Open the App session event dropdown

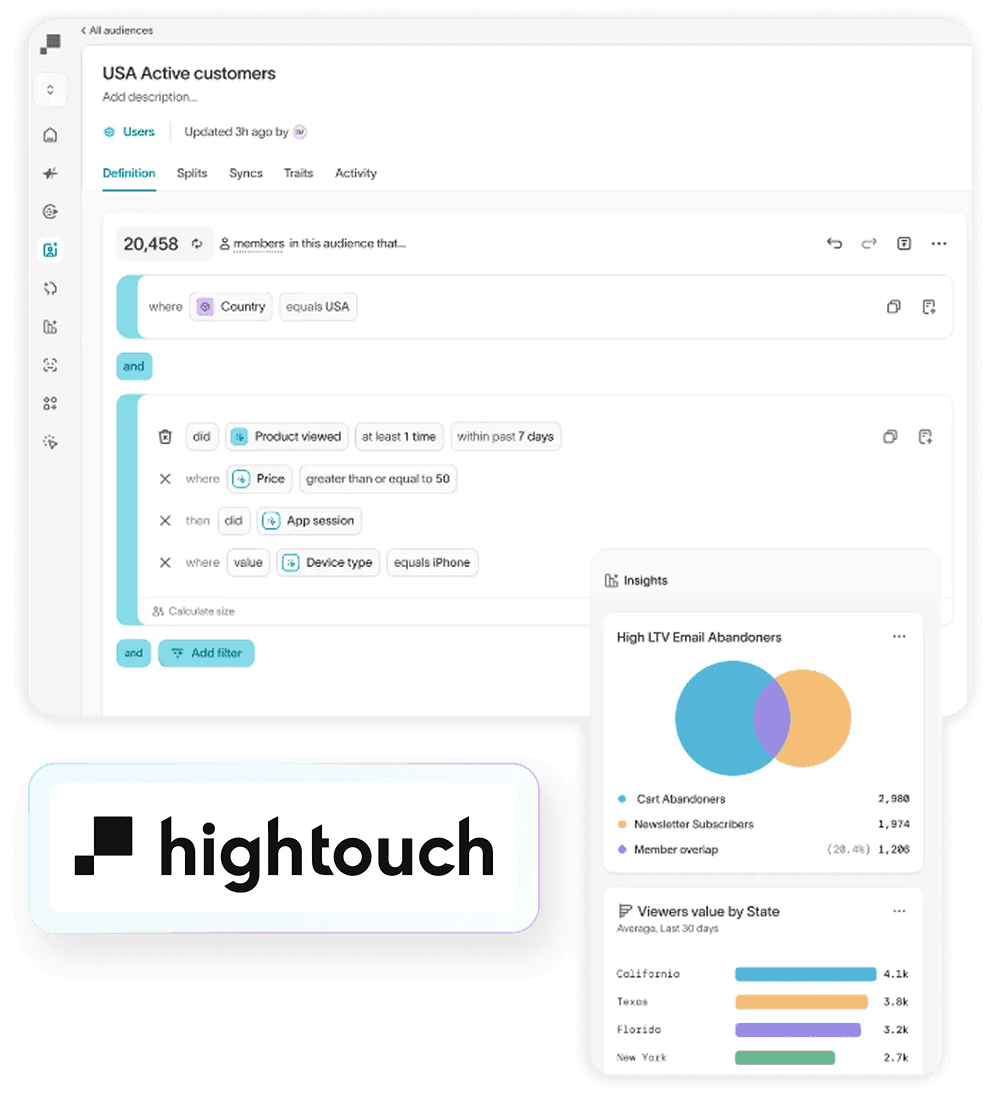(309, 521)
